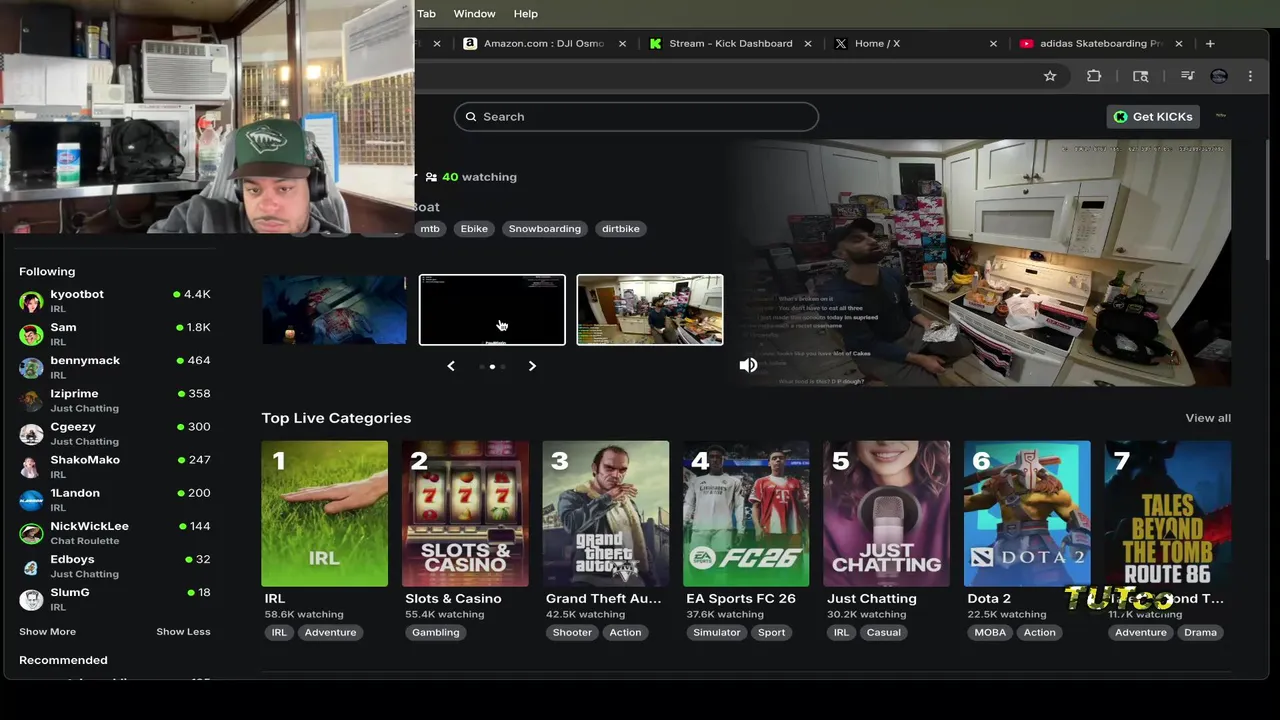Click the Gambling tag under Slots & Casino
Screen dimensions: 1280x720
pos(436,632)
